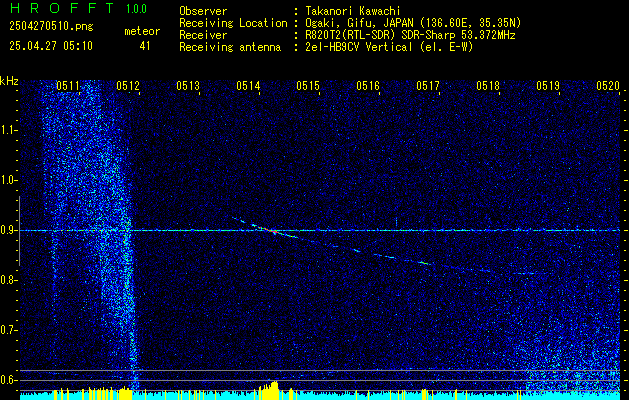Click the Receiving antenna field label
The height and width of the screenshot is (400, 629).
(x=230, y=47)
